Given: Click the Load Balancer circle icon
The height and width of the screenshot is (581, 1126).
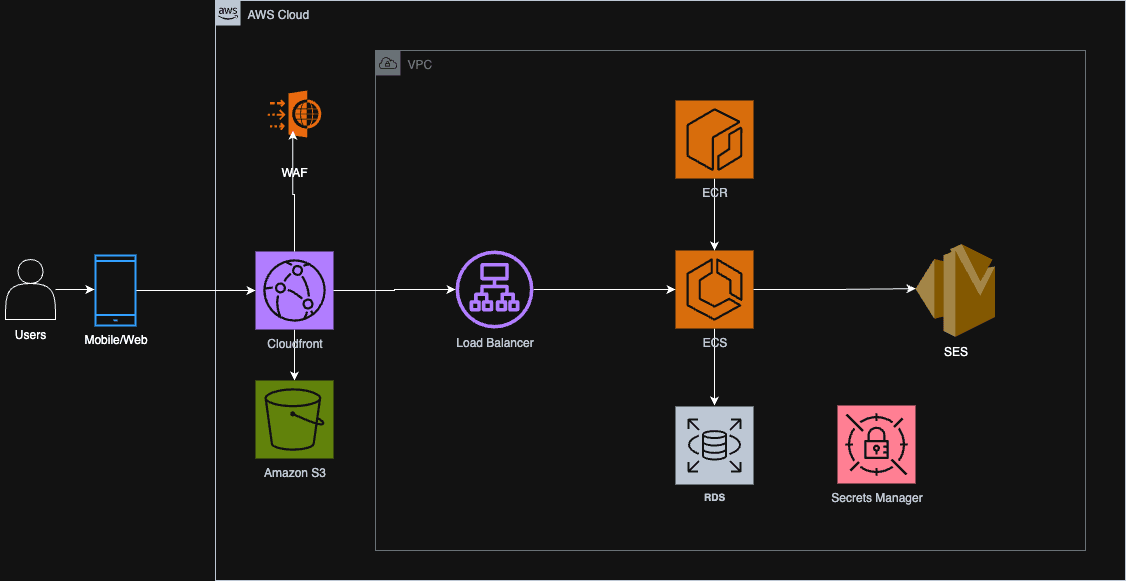Looking at the screenshot, I should [x=495, y=290].
